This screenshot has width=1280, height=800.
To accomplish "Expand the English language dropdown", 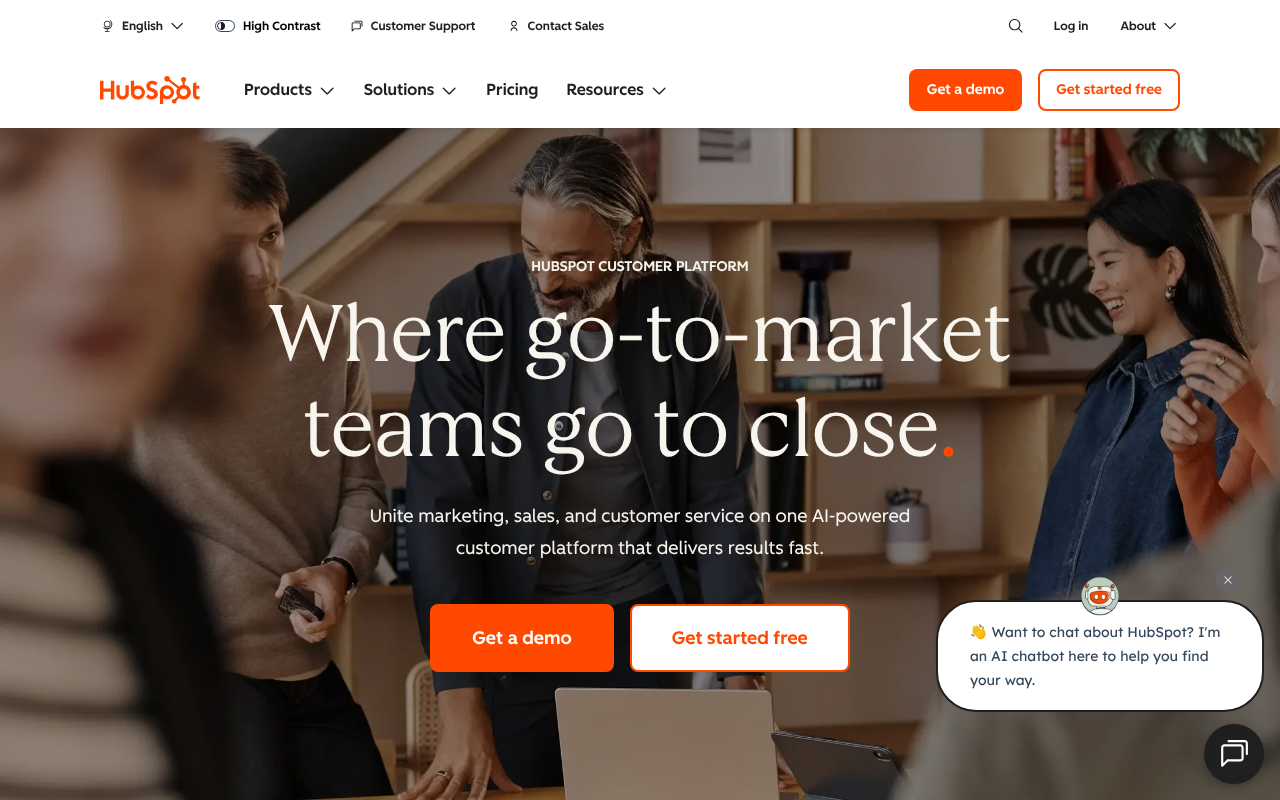I will tap(143, 26).
